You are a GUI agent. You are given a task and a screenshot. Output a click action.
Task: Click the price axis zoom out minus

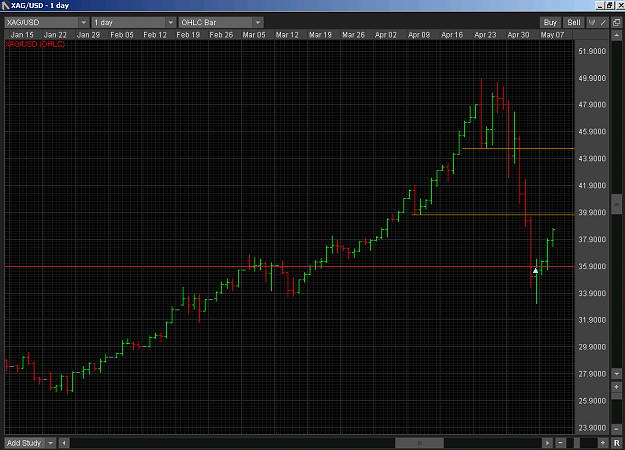coord(617,429)
